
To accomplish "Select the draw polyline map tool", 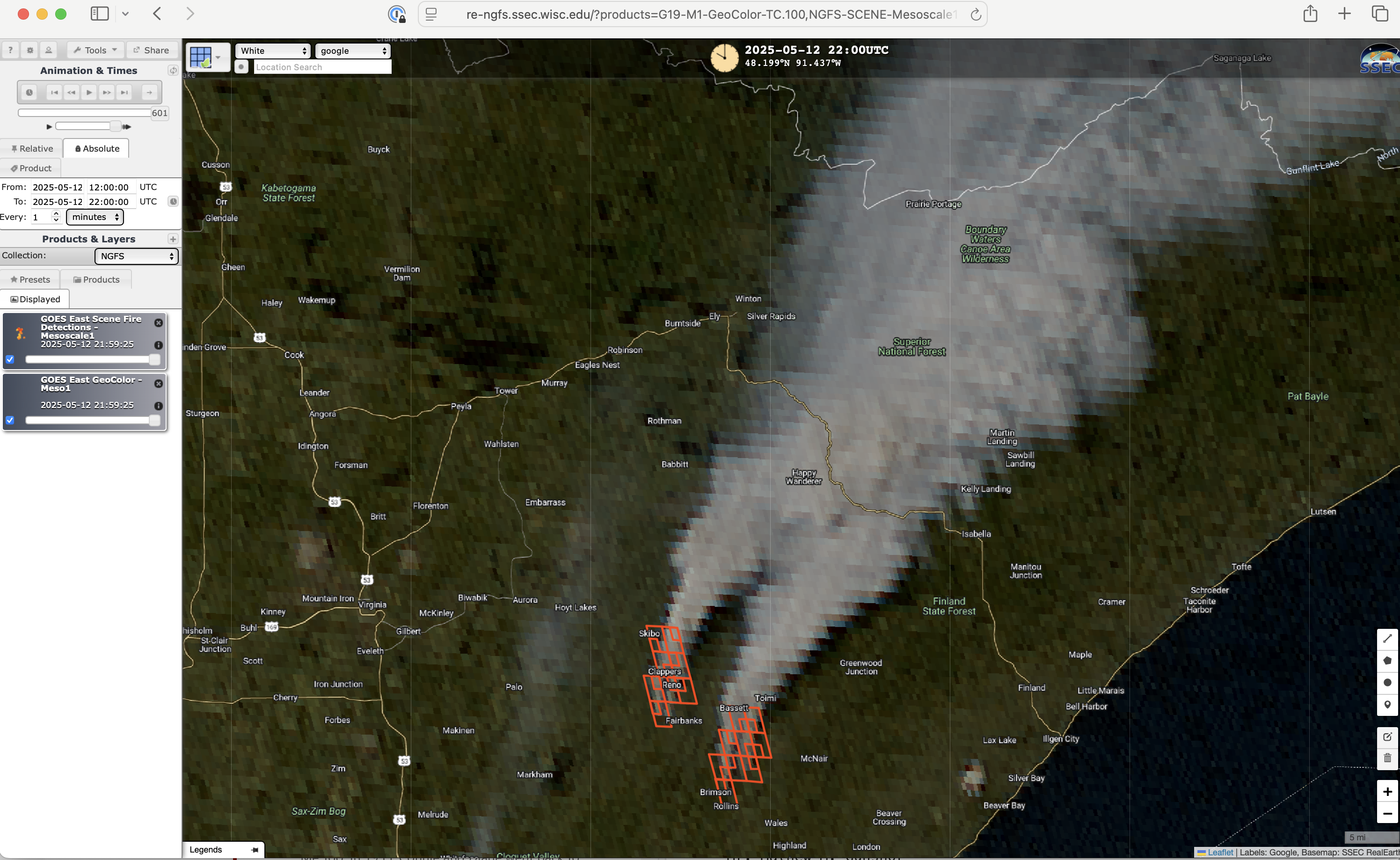I will 1387,639.
